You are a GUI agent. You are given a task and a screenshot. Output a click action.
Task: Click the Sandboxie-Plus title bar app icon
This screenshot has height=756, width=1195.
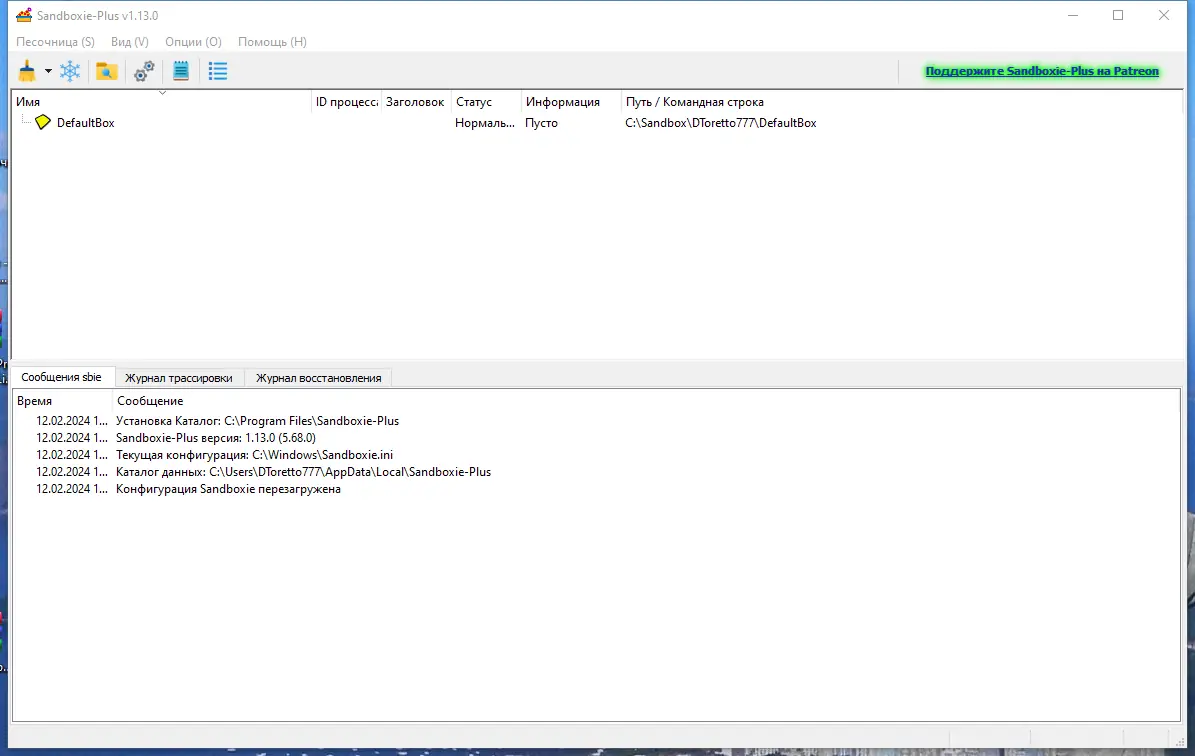coord(24,15)
